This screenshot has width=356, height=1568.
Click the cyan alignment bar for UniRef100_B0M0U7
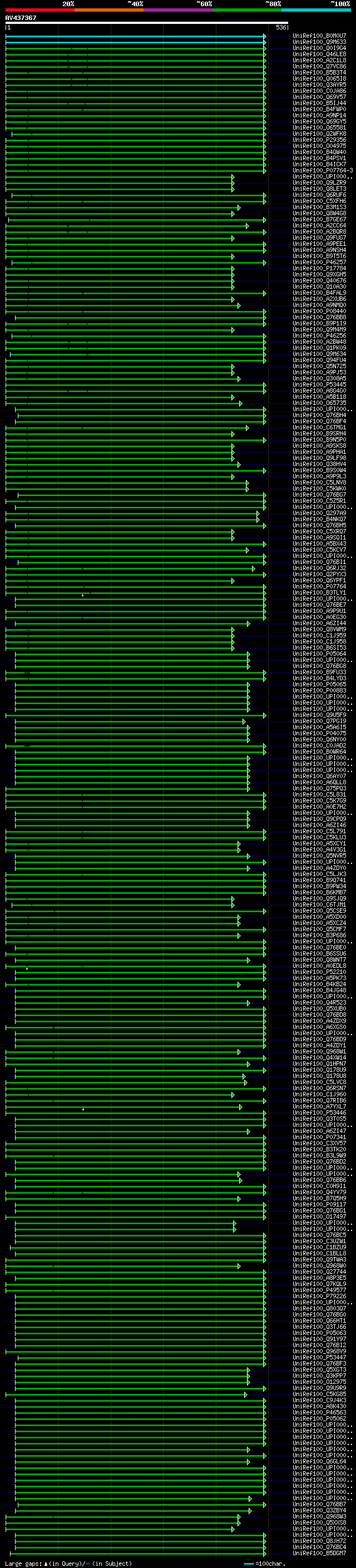coord(136,36)
